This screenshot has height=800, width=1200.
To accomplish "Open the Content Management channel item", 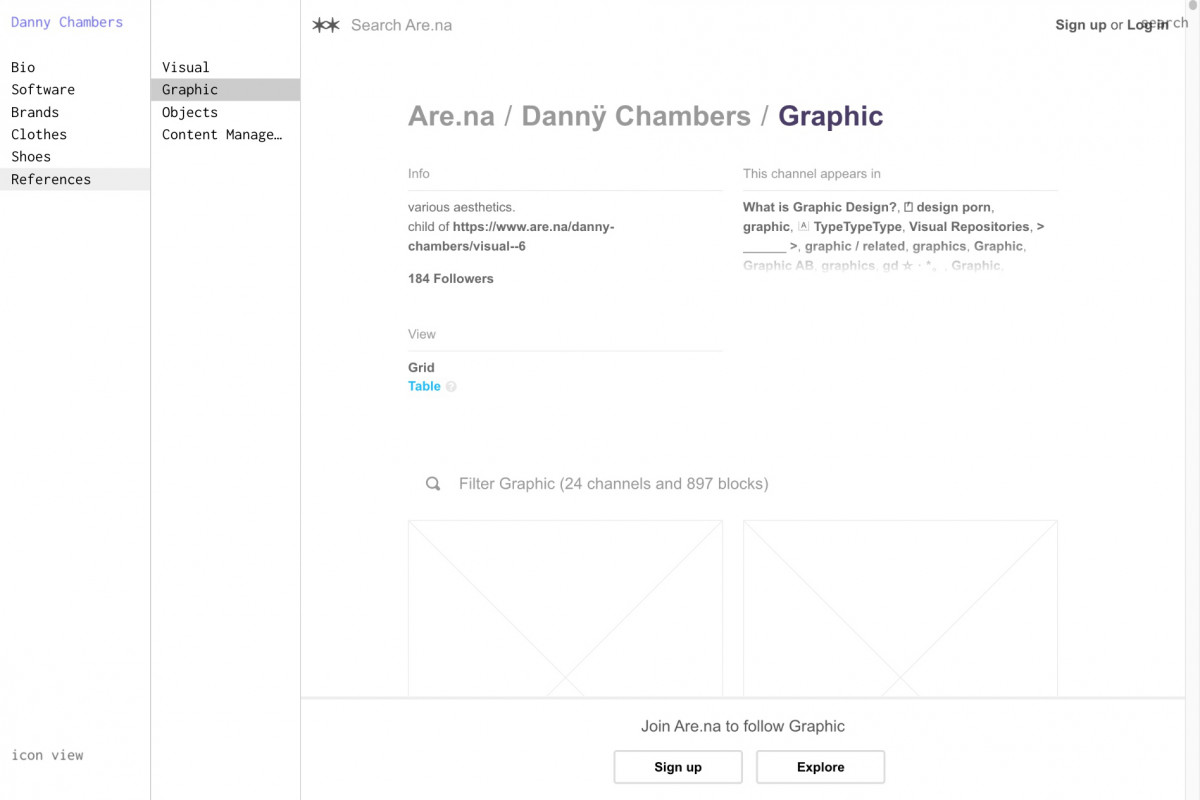I will click(x=222, y=134).
